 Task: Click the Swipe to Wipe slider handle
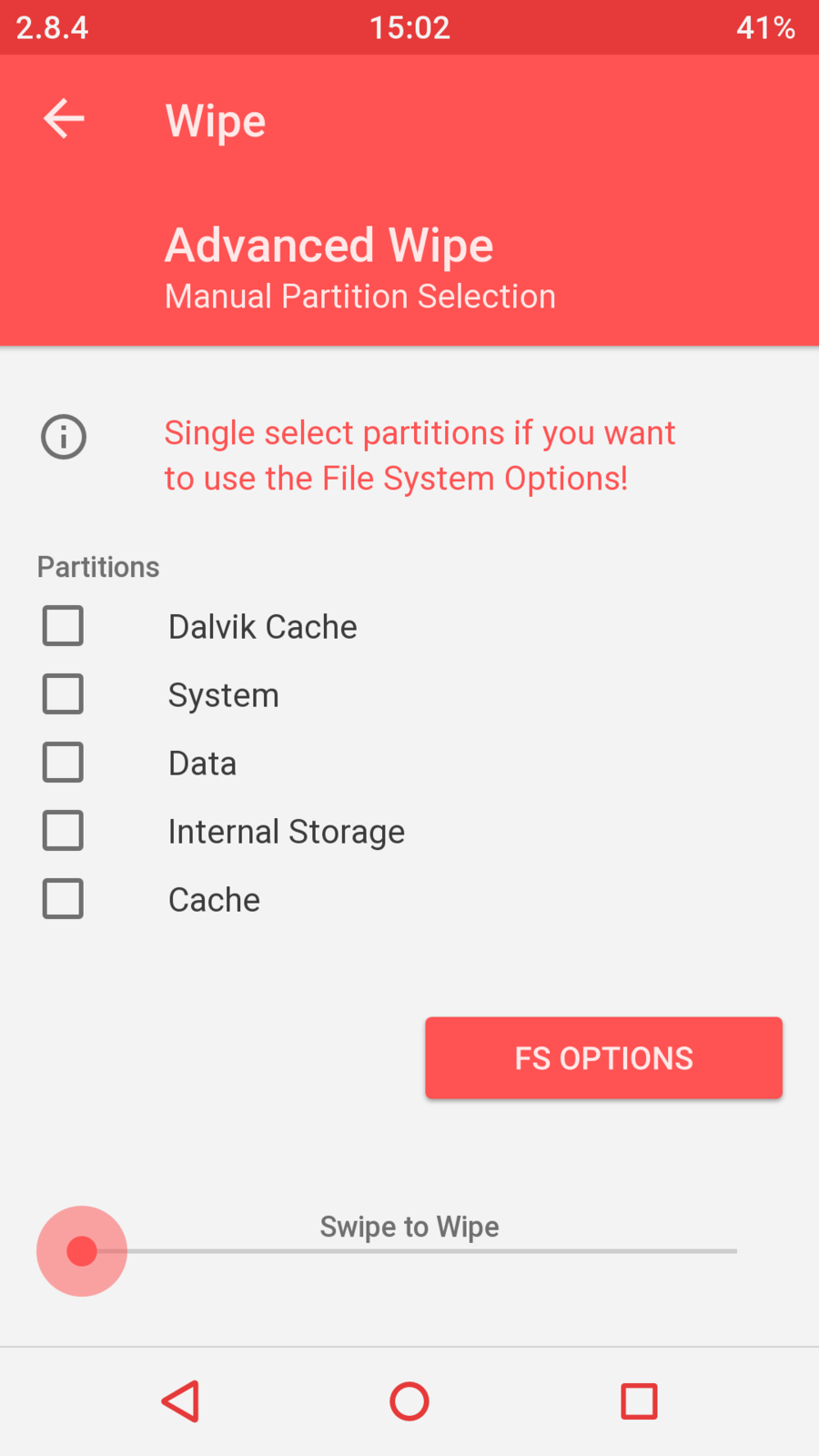[82, 1251]
